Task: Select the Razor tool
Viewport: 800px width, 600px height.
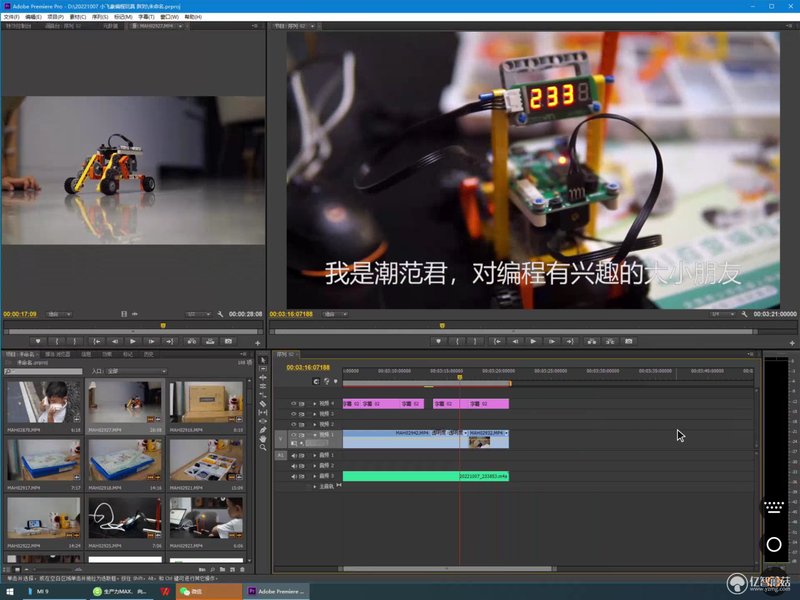Action: pos(263,404)
